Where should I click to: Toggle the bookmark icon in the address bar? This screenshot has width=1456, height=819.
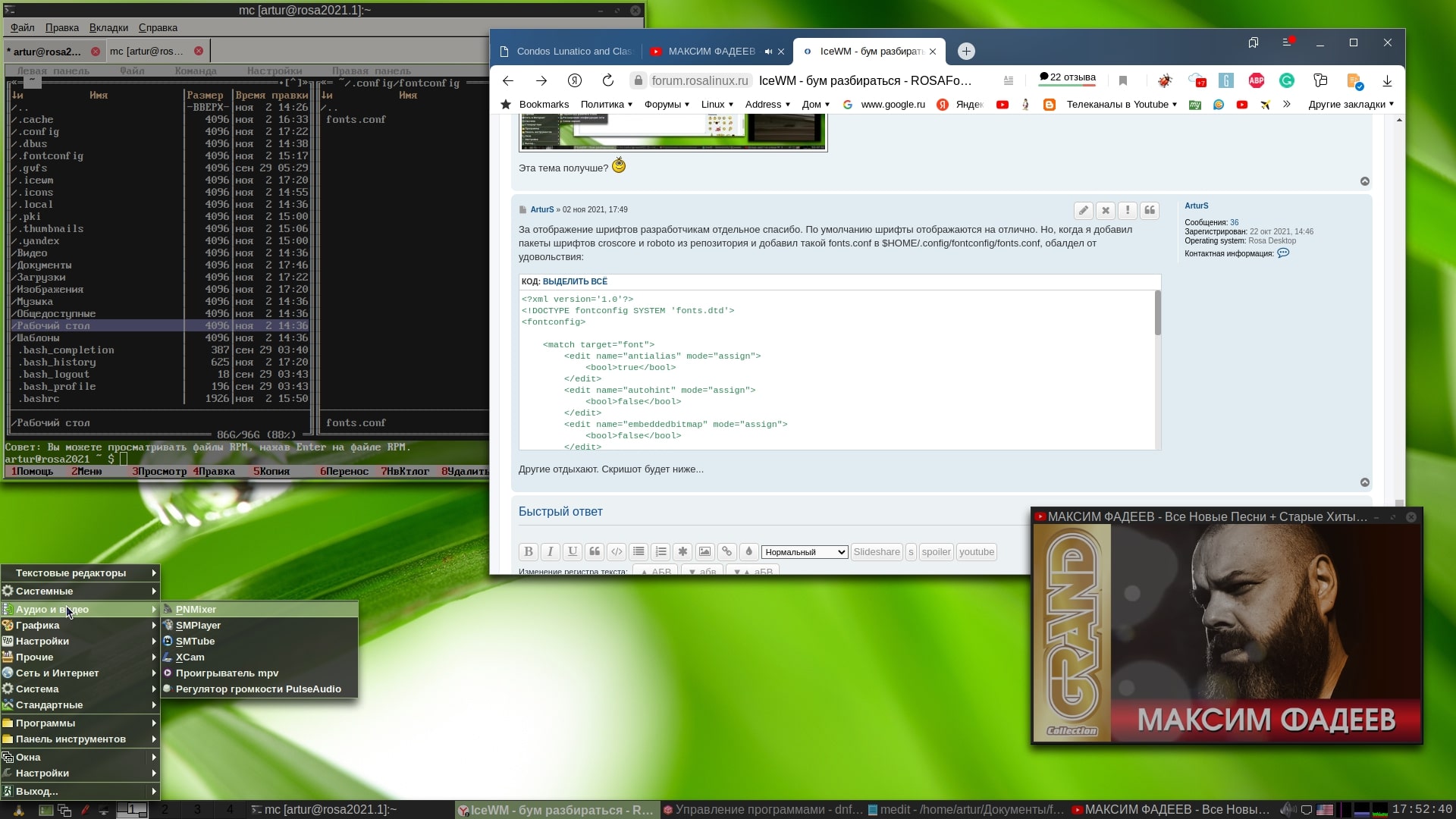coord(1123,80)
